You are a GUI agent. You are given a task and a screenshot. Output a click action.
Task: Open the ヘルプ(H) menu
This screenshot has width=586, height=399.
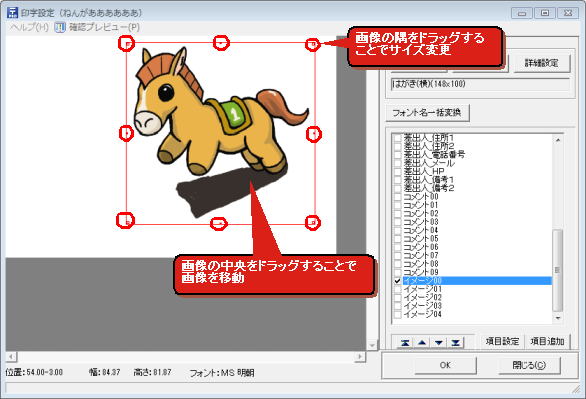click(x=30, y=27)
